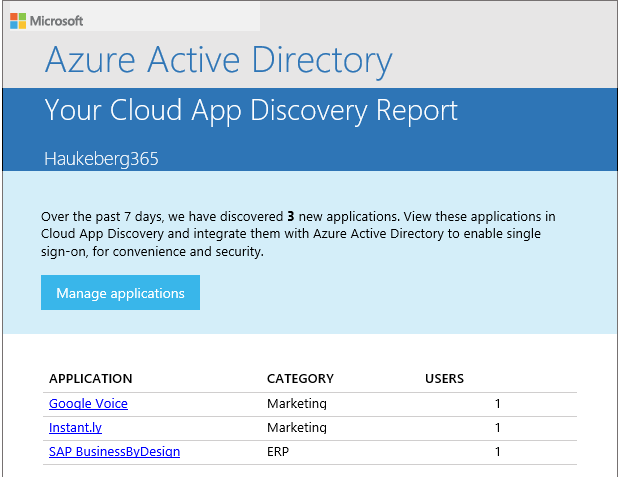The height and width of the screenshot is (477, 619).
Task: Click the APPLICATION column header
Action: click(x=90, y=379)
